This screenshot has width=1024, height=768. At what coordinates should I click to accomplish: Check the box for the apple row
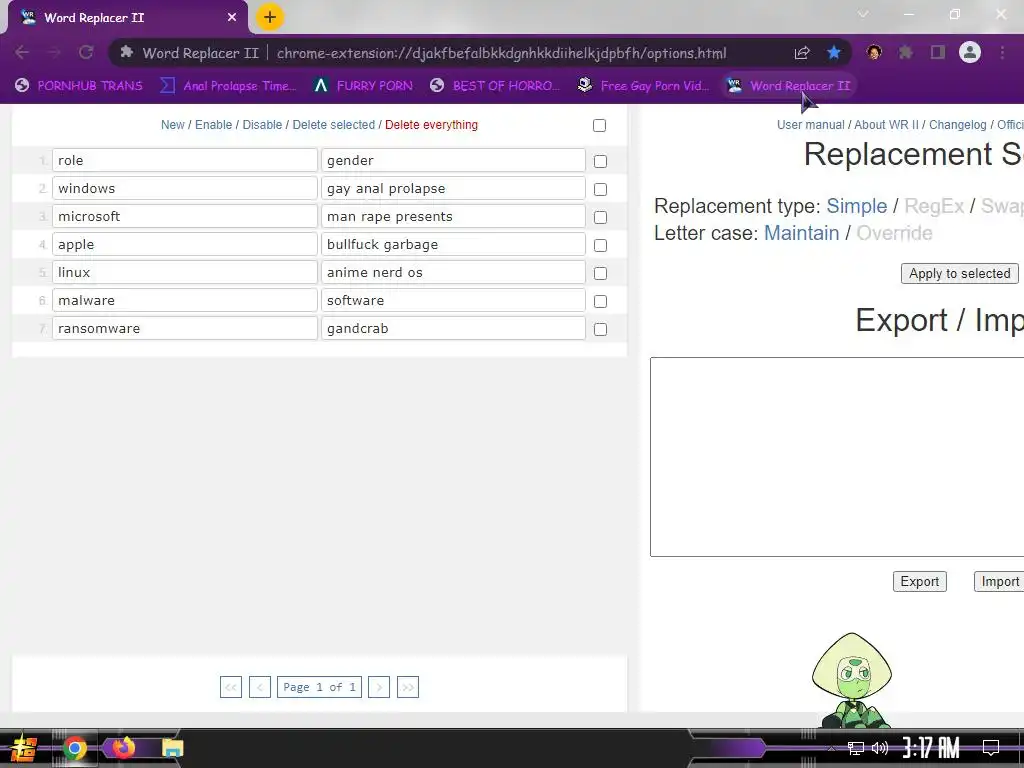pyautogui.click(x=600, y=246)
